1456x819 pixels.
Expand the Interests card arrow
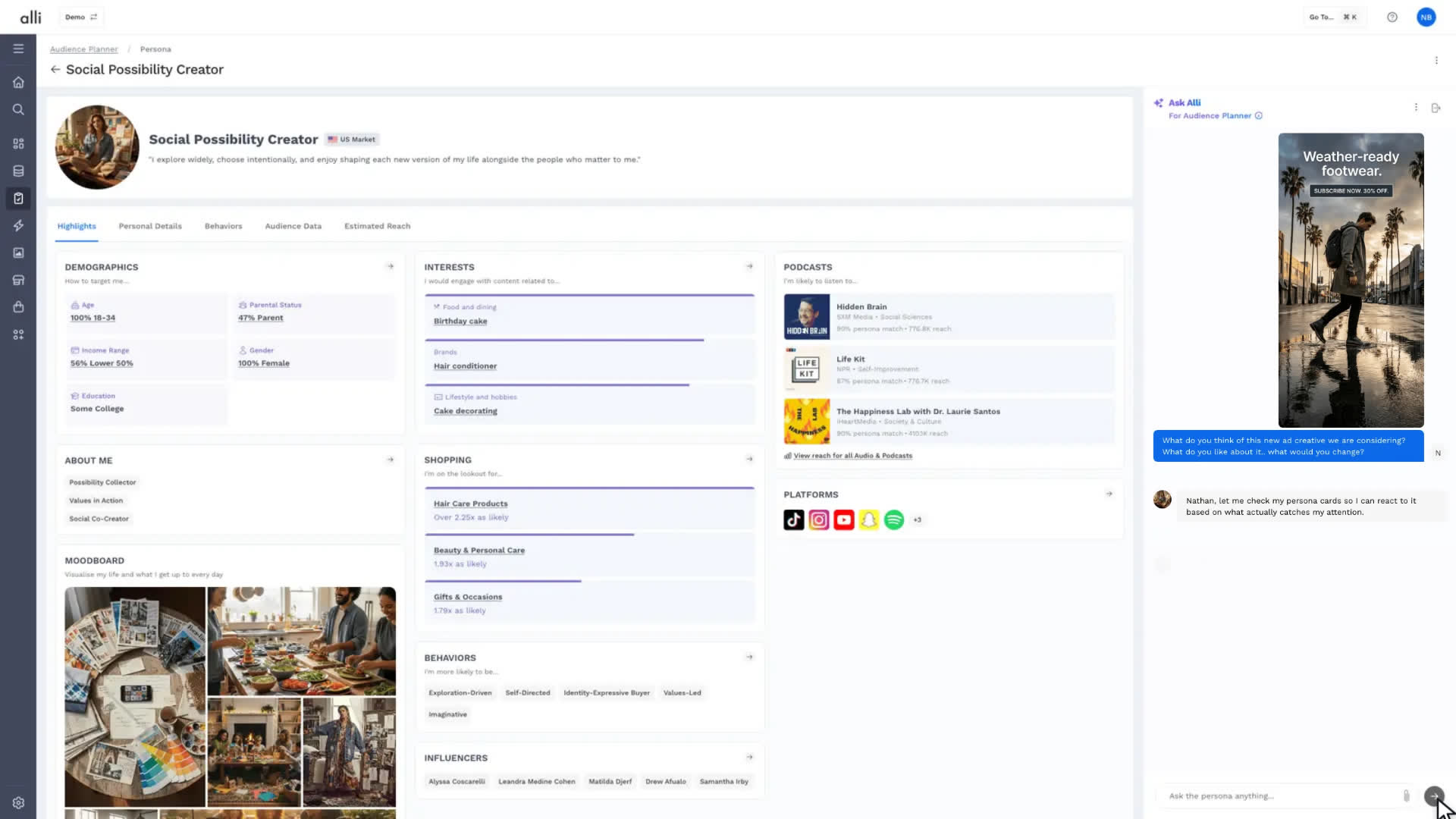pos(749,266)
